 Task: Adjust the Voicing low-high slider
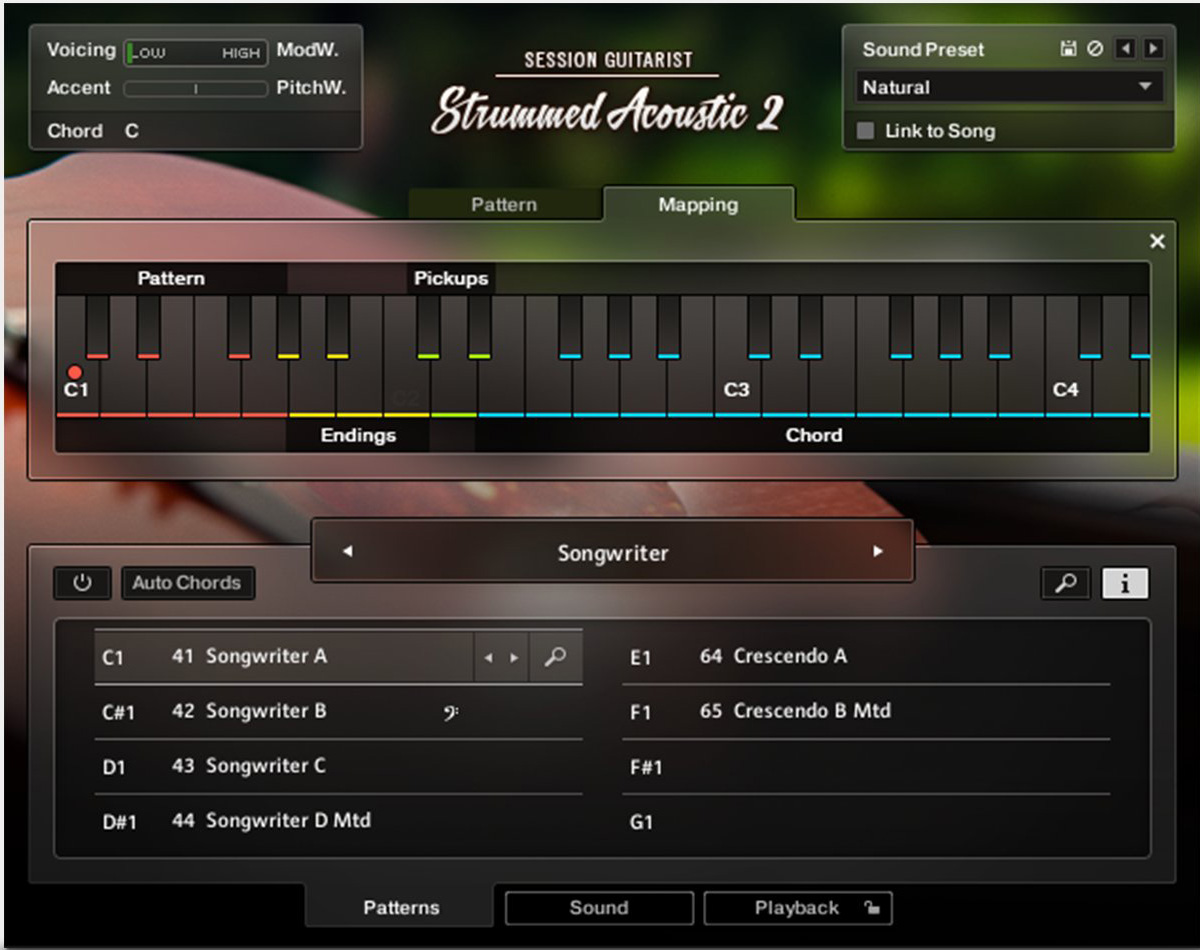point(195,52)
